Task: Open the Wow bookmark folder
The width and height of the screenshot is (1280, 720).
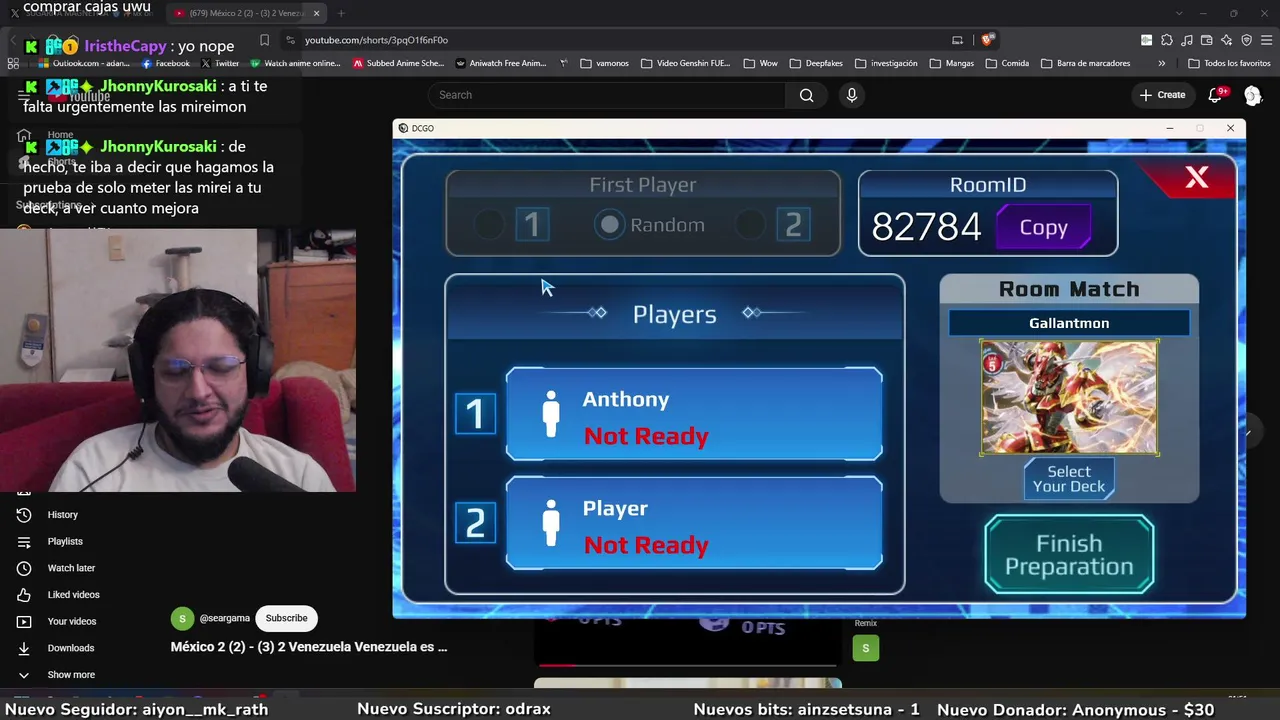Action: point(761,63)
